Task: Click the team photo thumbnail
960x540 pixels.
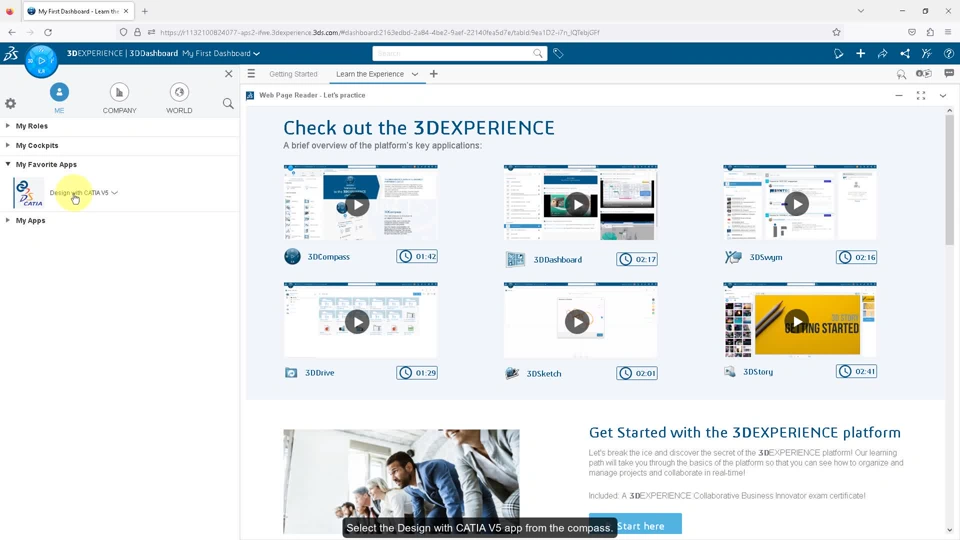Action: (401, 482)
